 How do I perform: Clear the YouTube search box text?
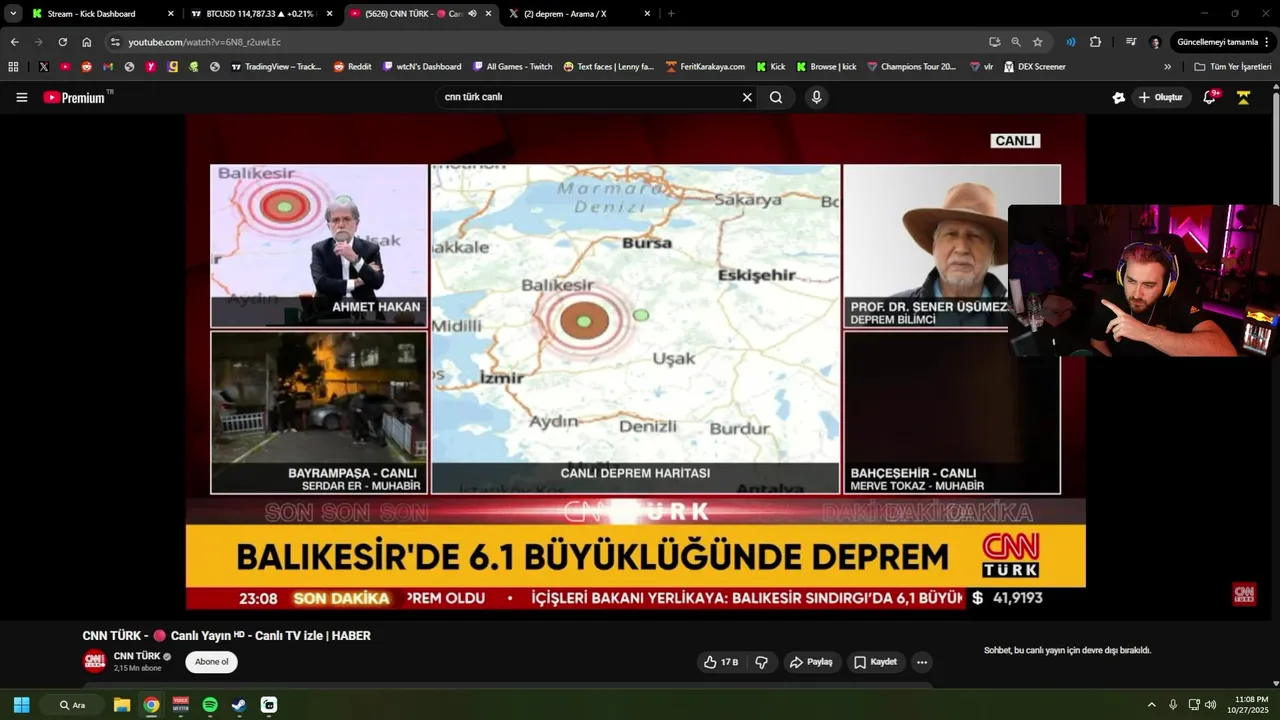[x=746, y=97]
